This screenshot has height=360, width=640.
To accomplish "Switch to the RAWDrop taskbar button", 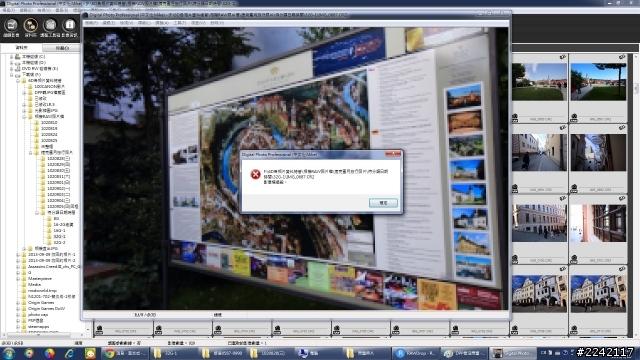I will [x=416, y=353].
